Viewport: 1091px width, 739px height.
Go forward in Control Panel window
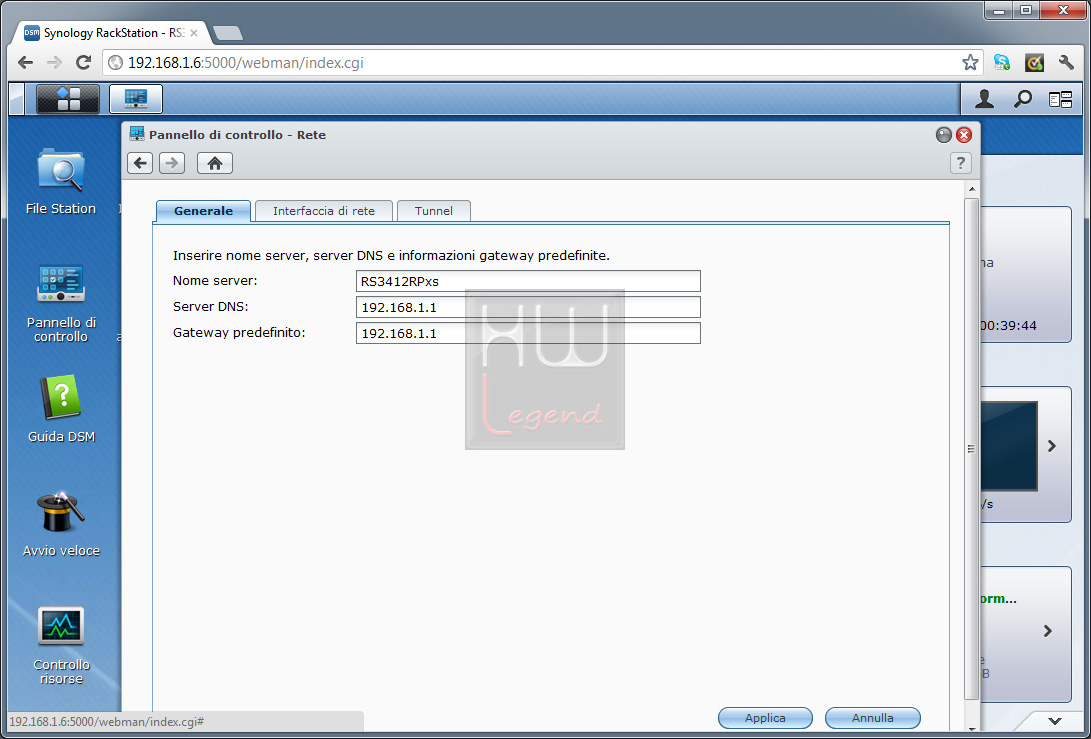point(172,163)
